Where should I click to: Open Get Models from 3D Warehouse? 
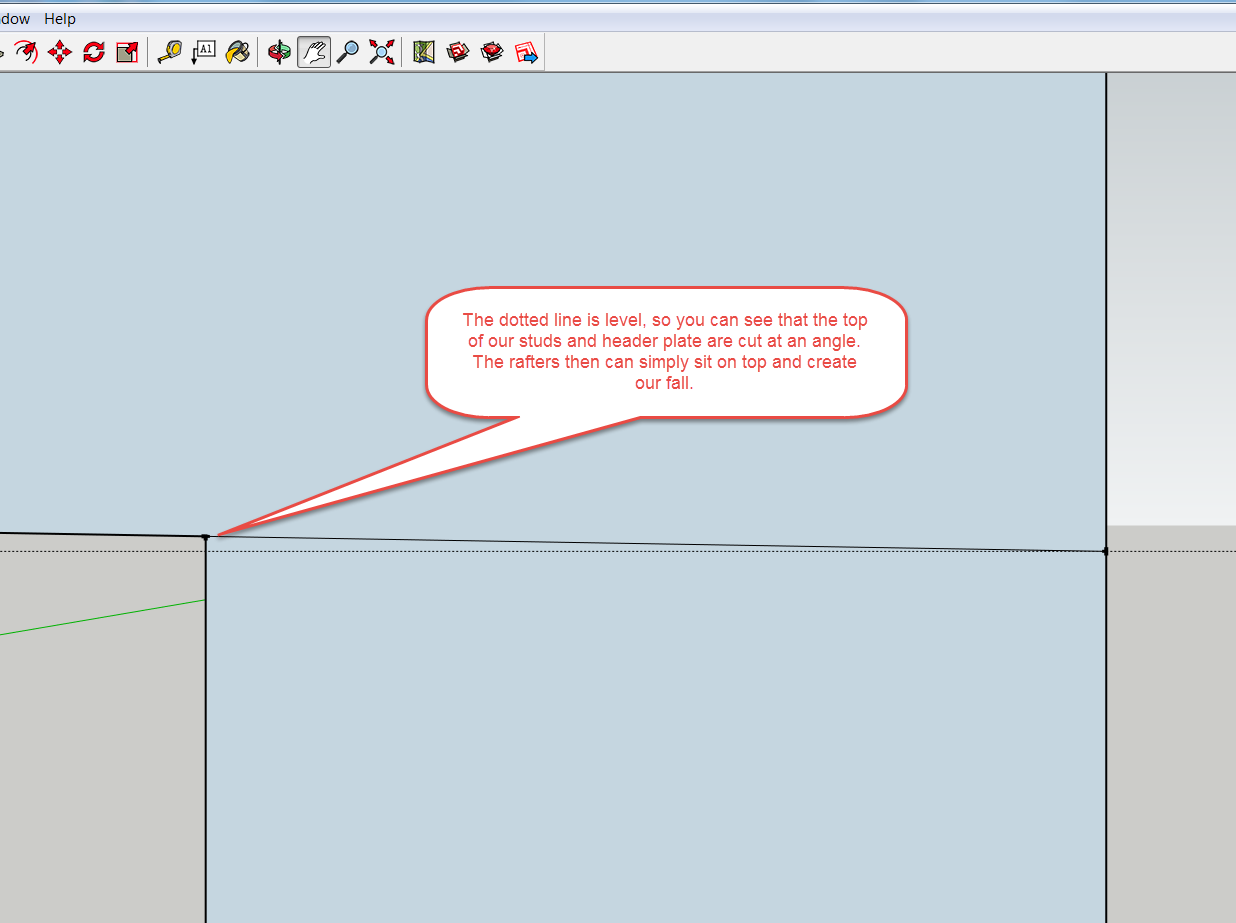(458, 52)
